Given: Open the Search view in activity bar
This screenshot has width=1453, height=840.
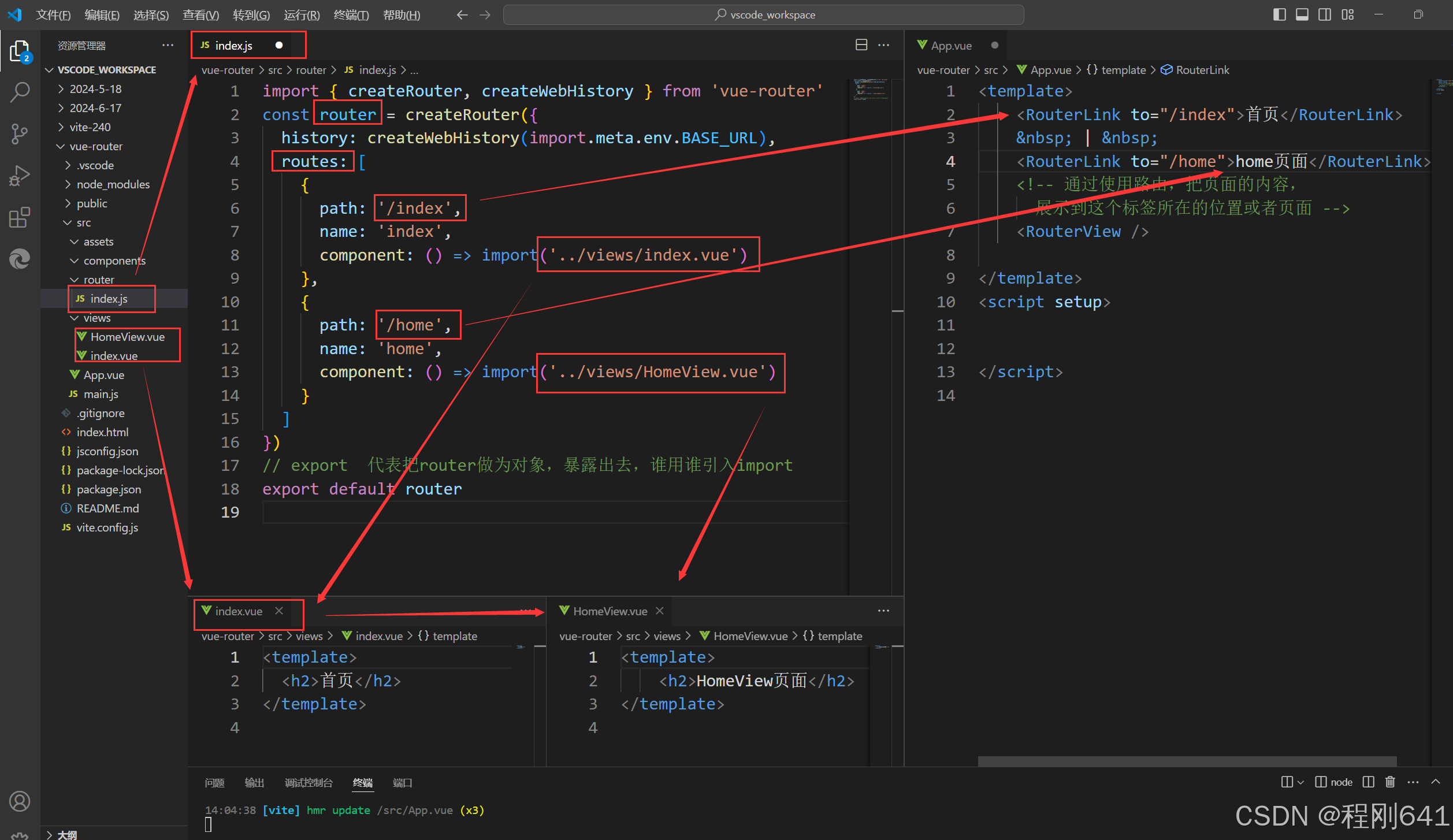Looking at the screenshot, I should (x=20, y=92).
